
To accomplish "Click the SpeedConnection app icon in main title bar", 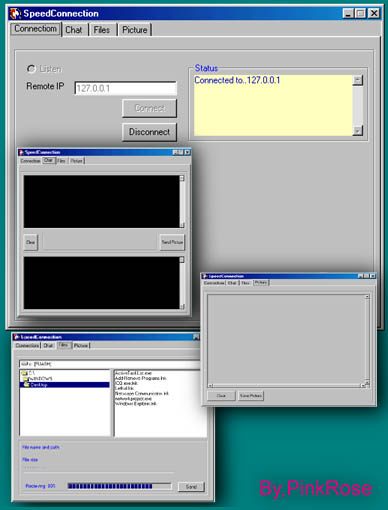I will 15,13.
